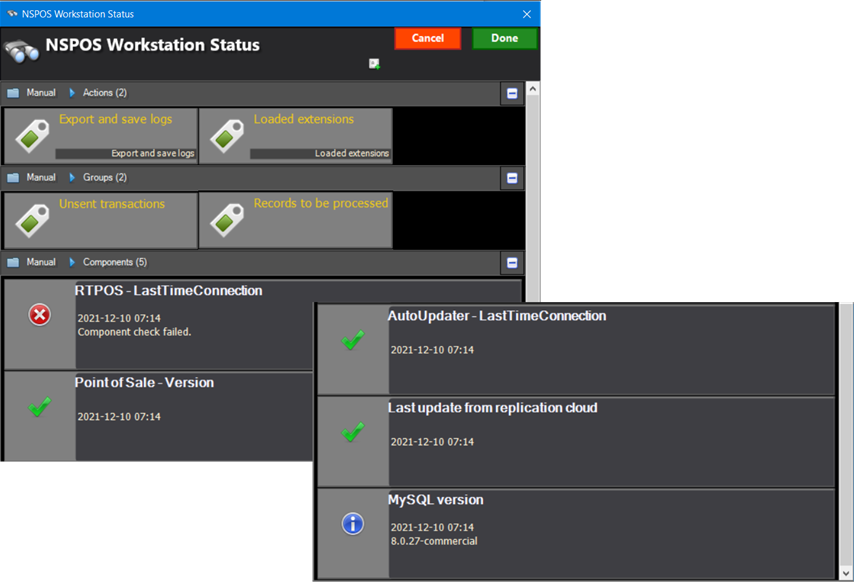Click the folder icon beside Components Manual
Screen dimensions: 854x582
(13, 262)
